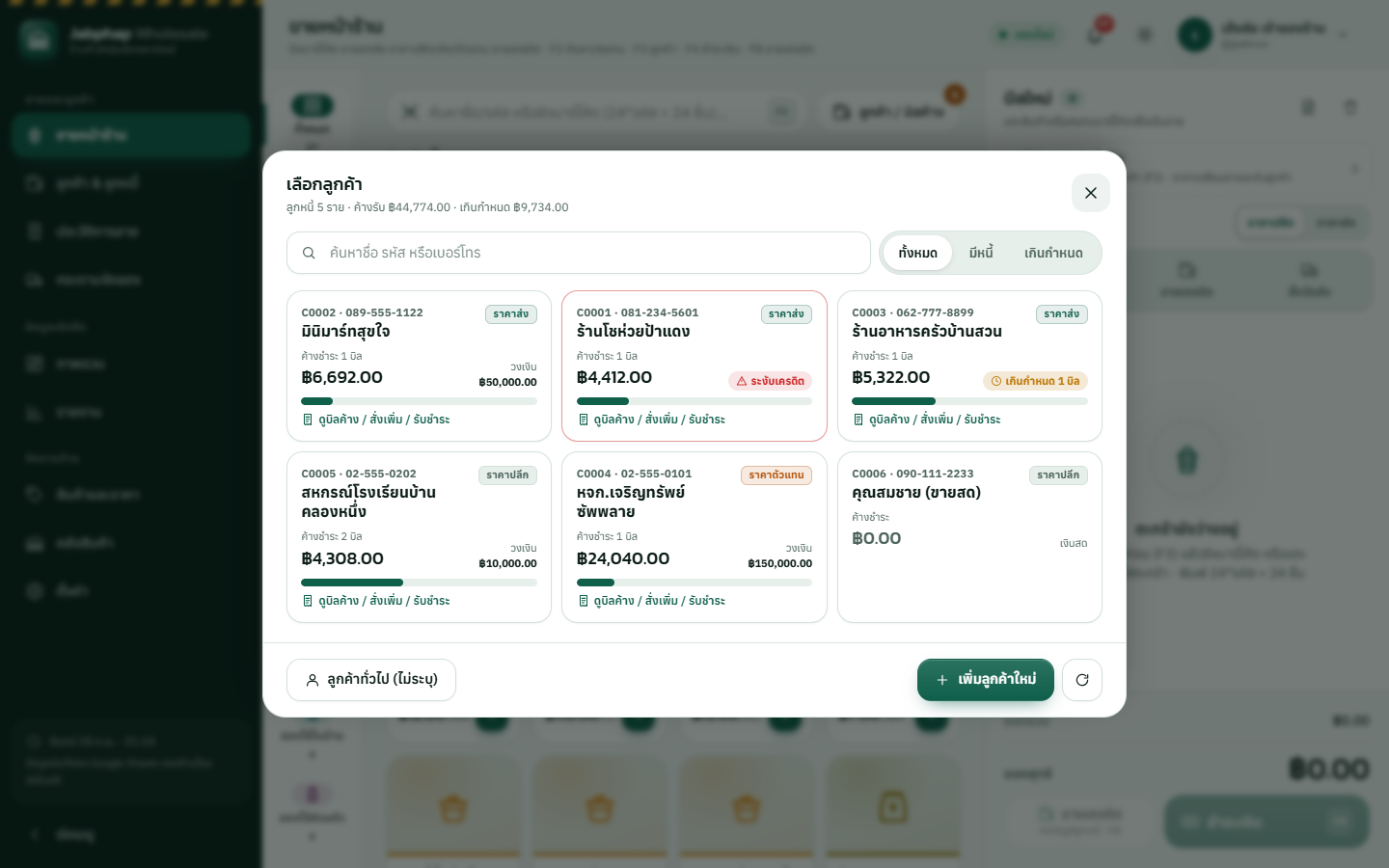Choose customer name หจก.เจริญทรัพย์ซัพพลาย
Image resolution: width=1389 pixels, height=868 pixels.
(631, 502)
